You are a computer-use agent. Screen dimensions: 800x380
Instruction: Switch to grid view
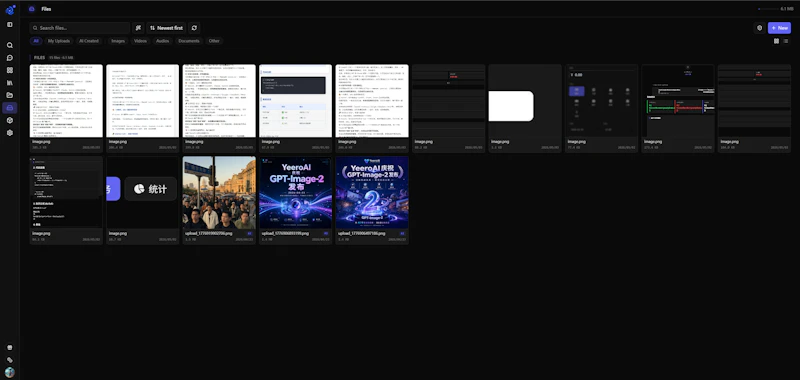click(x=777, y=41)
